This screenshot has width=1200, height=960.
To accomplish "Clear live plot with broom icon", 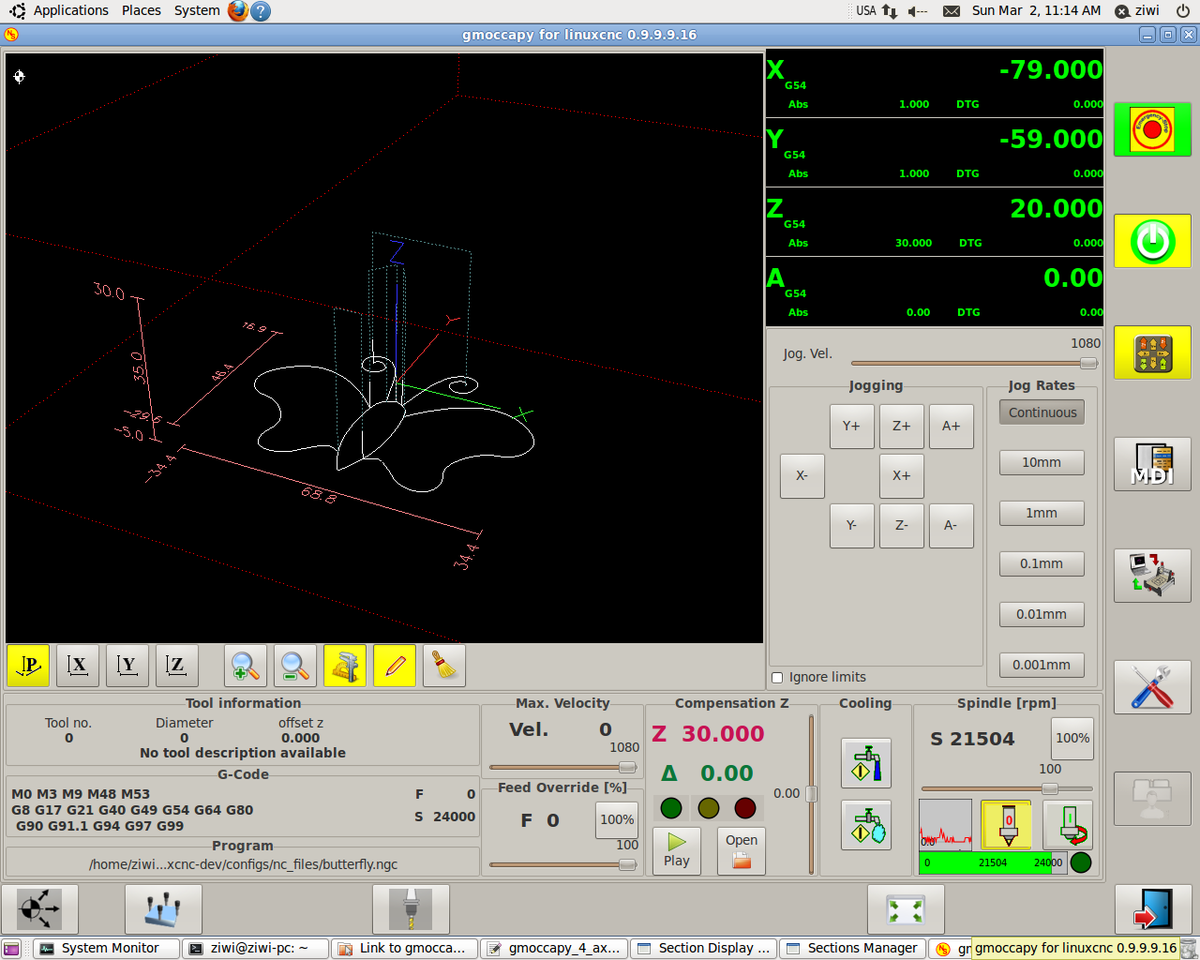I will pyautogui.click(x=444, y=665).
